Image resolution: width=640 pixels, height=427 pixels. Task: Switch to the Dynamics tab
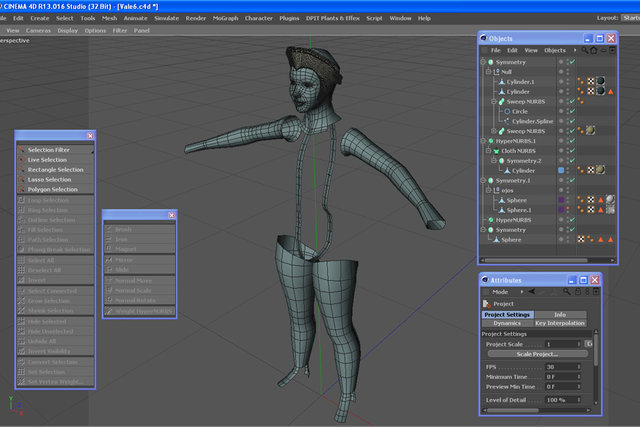507,323
